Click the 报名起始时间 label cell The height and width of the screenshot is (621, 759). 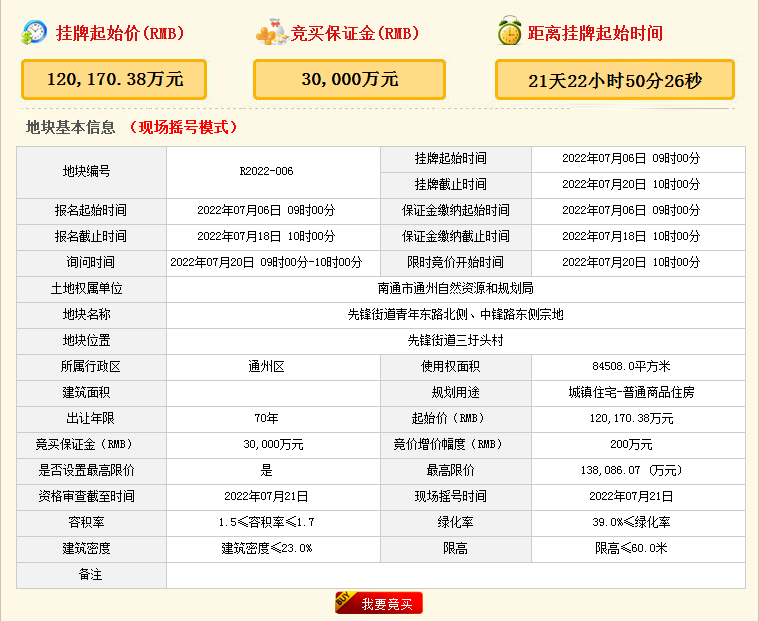[91, 211]
